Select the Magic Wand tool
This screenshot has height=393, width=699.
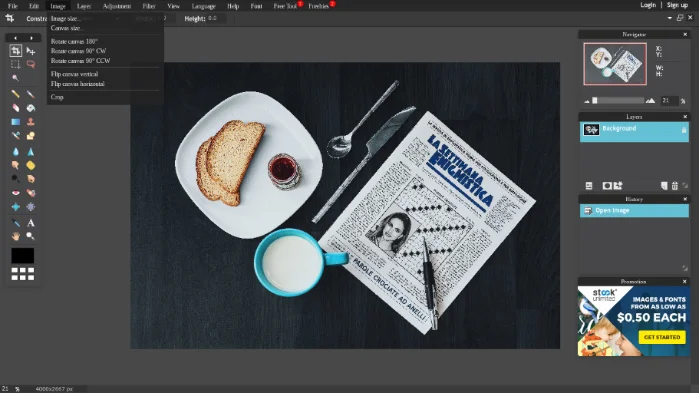tap(16, 78)
